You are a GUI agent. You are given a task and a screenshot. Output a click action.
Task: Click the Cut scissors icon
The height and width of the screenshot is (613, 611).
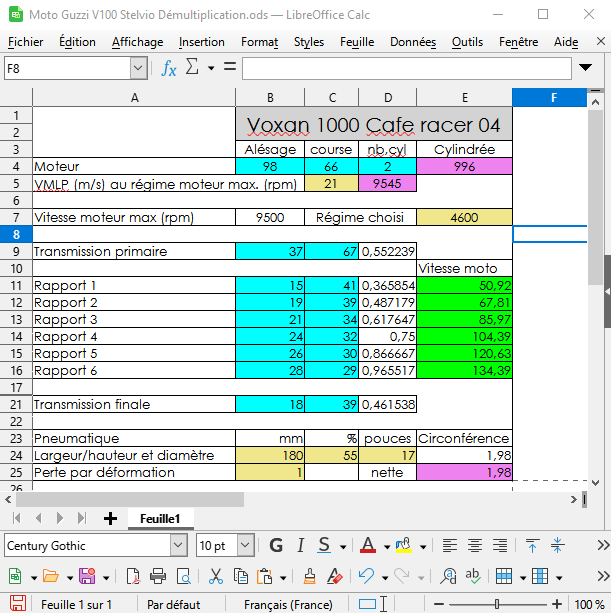click(x=215, y=576)
